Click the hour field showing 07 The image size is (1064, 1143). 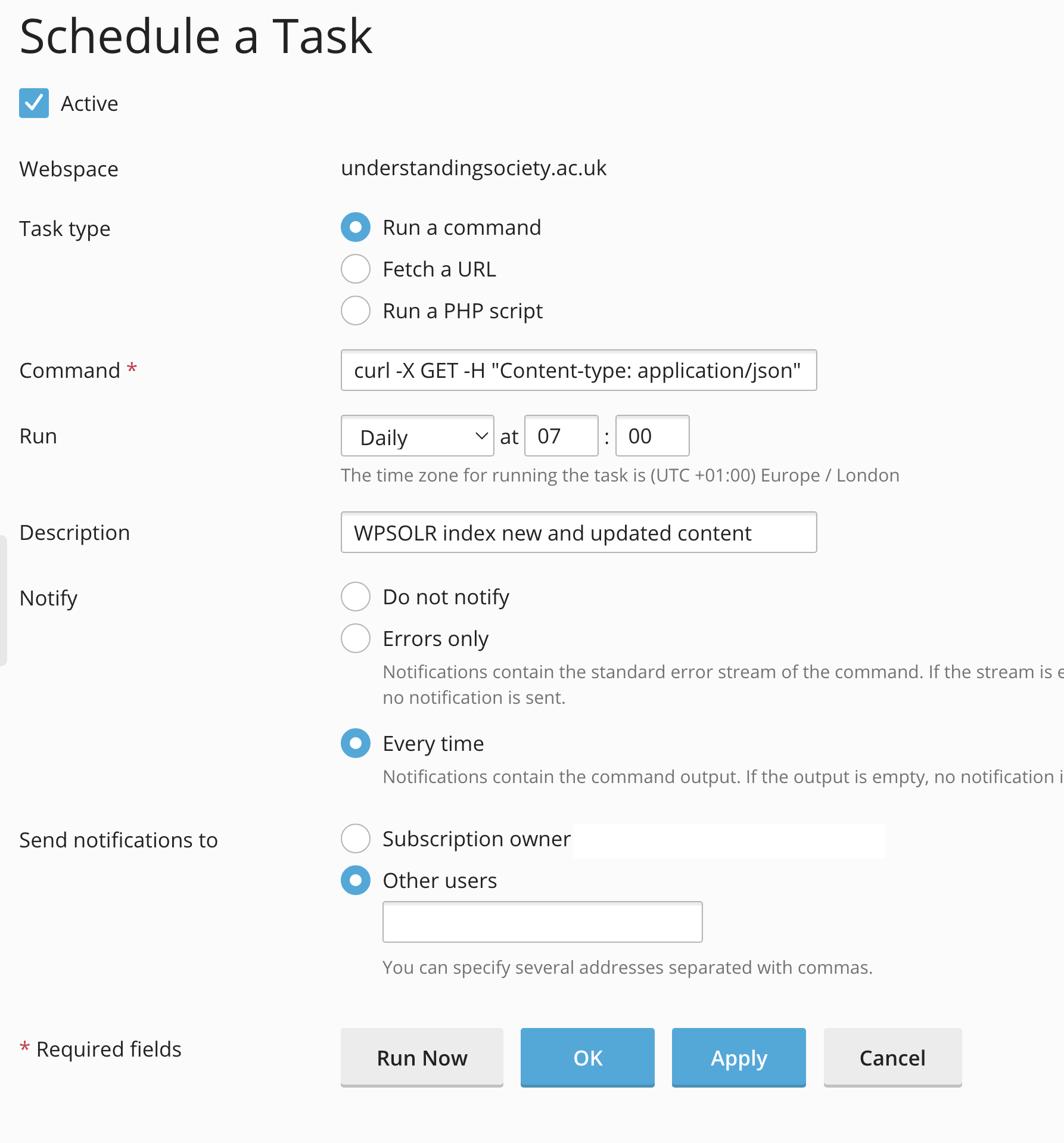pyautogui.click(x=561, y=436)
